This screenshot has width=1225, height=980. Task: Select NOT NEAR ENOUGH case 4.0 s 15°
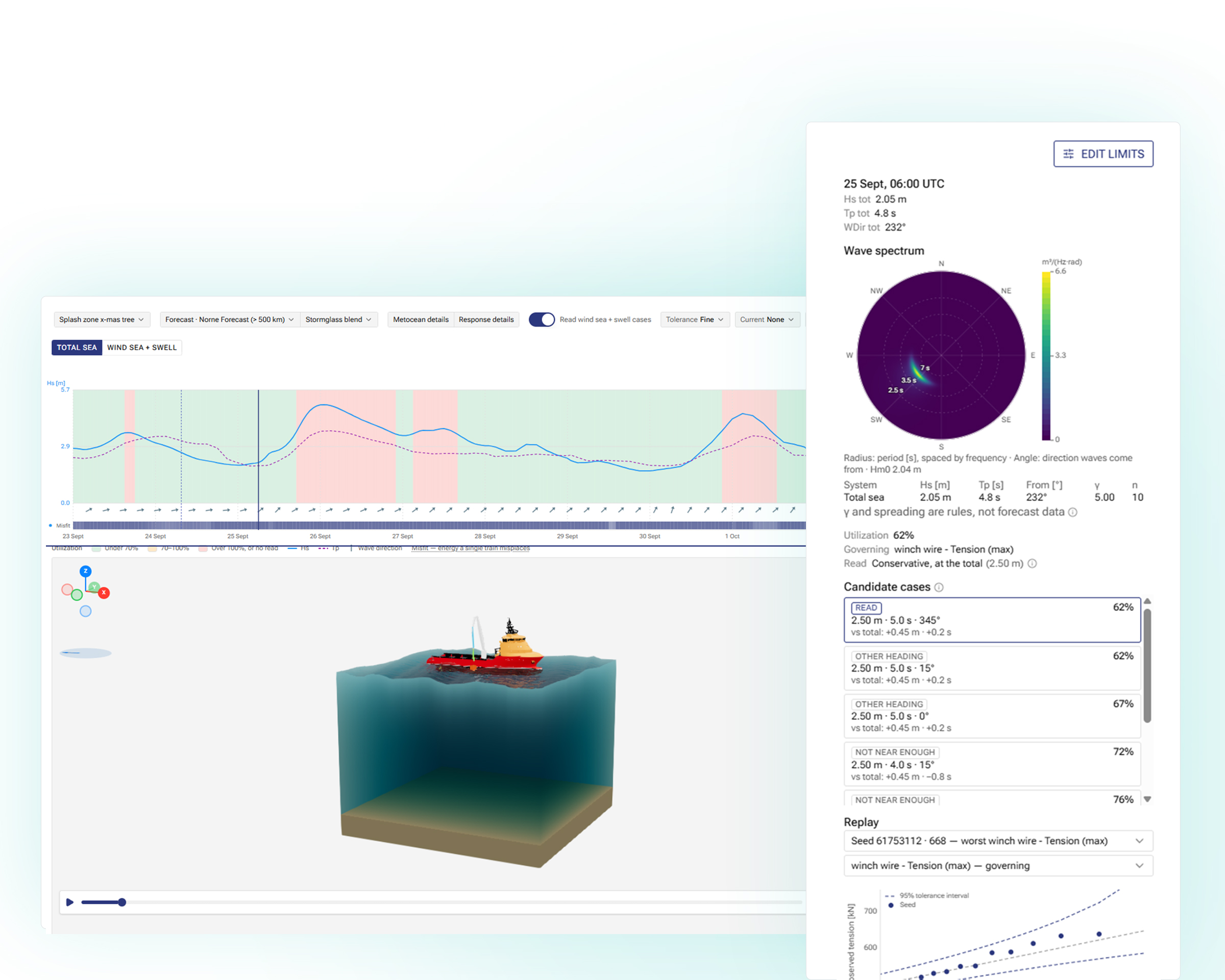click(992, 764)
